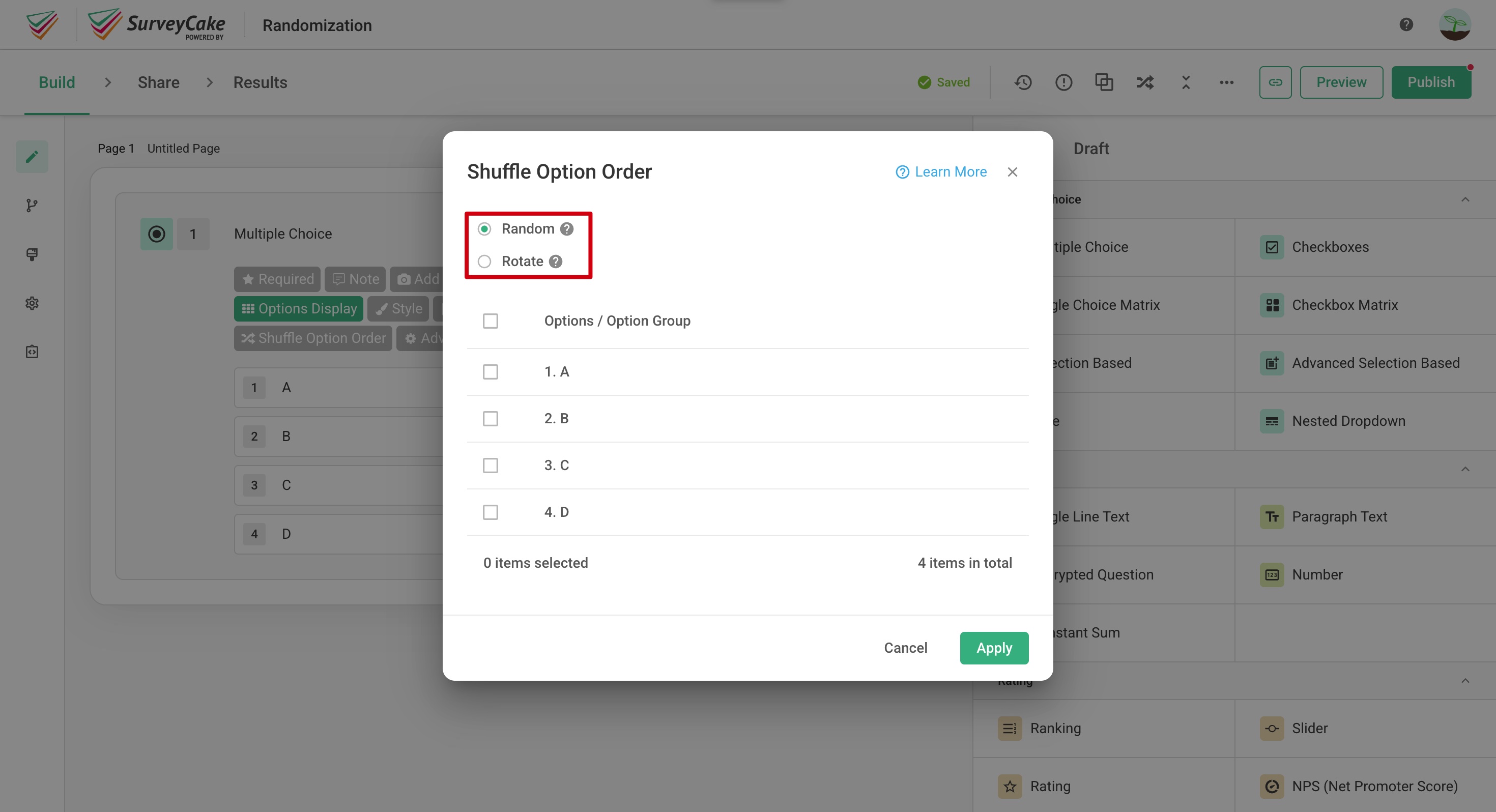
Task: Click the help icon next to Random
Action: pyautogui.click(x=567, y=229)
